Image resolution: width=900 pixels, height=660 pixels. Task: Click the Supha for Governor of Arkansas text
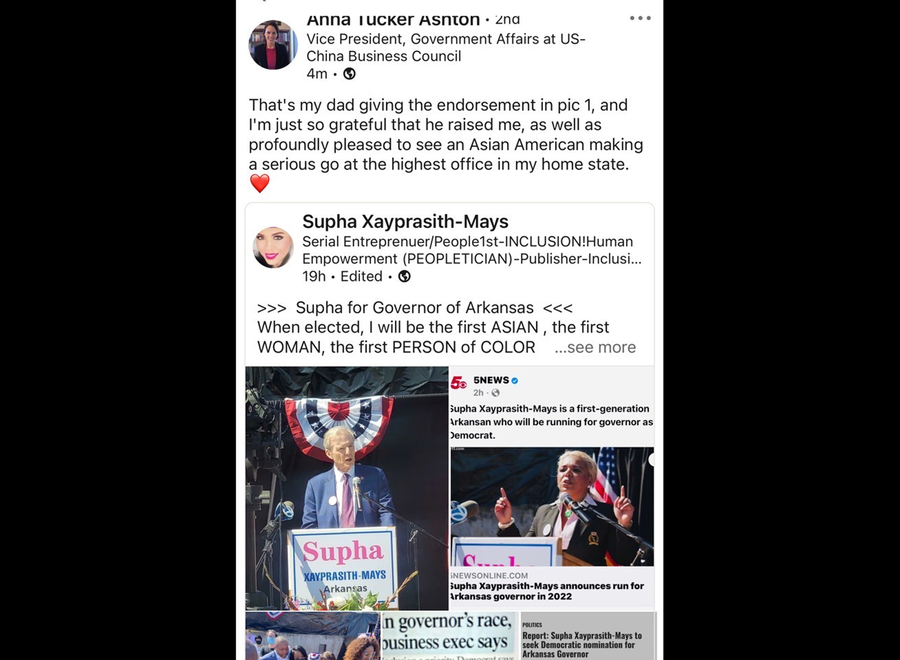tap(414, 308)
